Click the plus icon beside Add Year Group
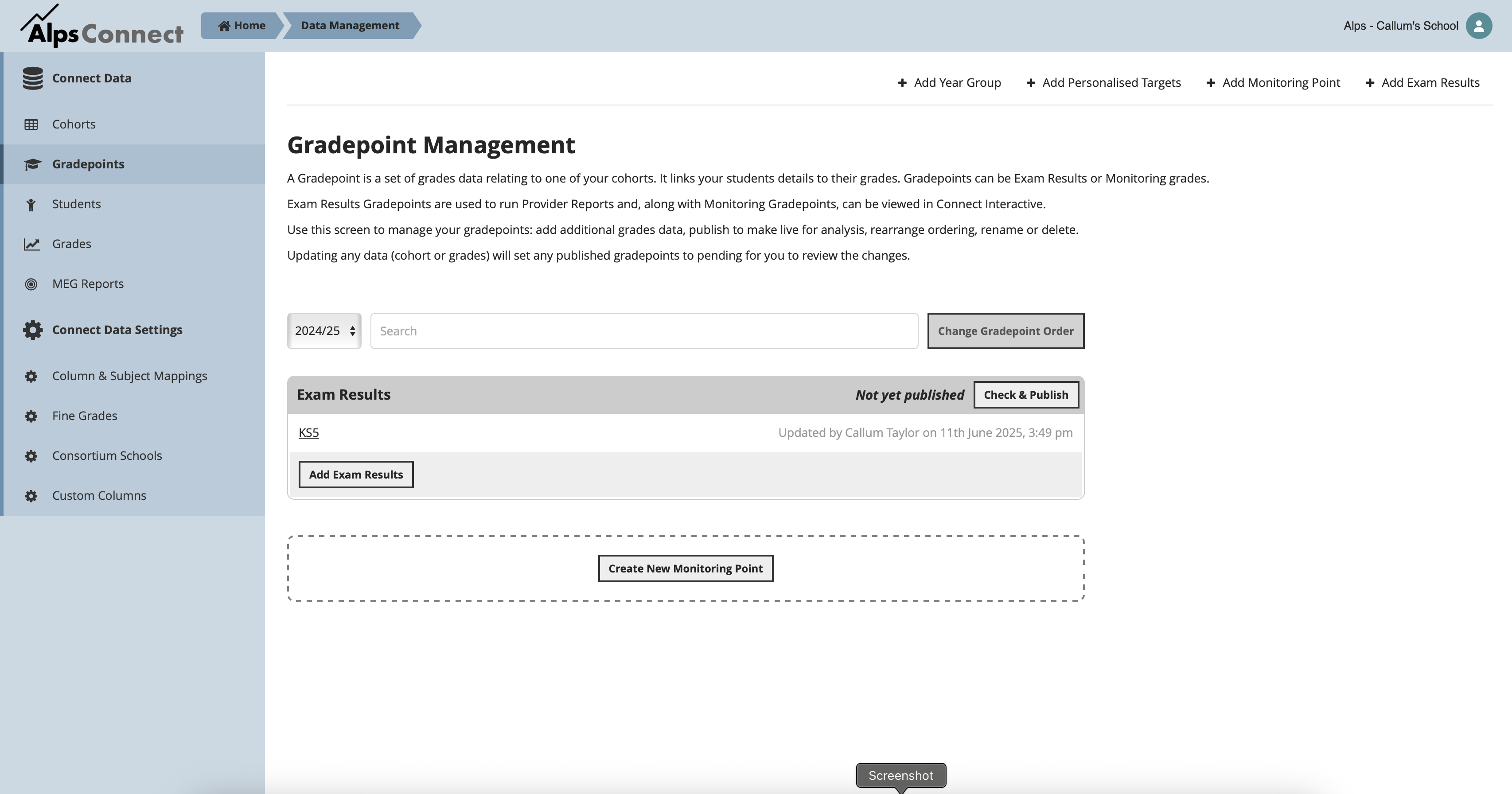The image size is (1512, 794). (x=902, y=83)
